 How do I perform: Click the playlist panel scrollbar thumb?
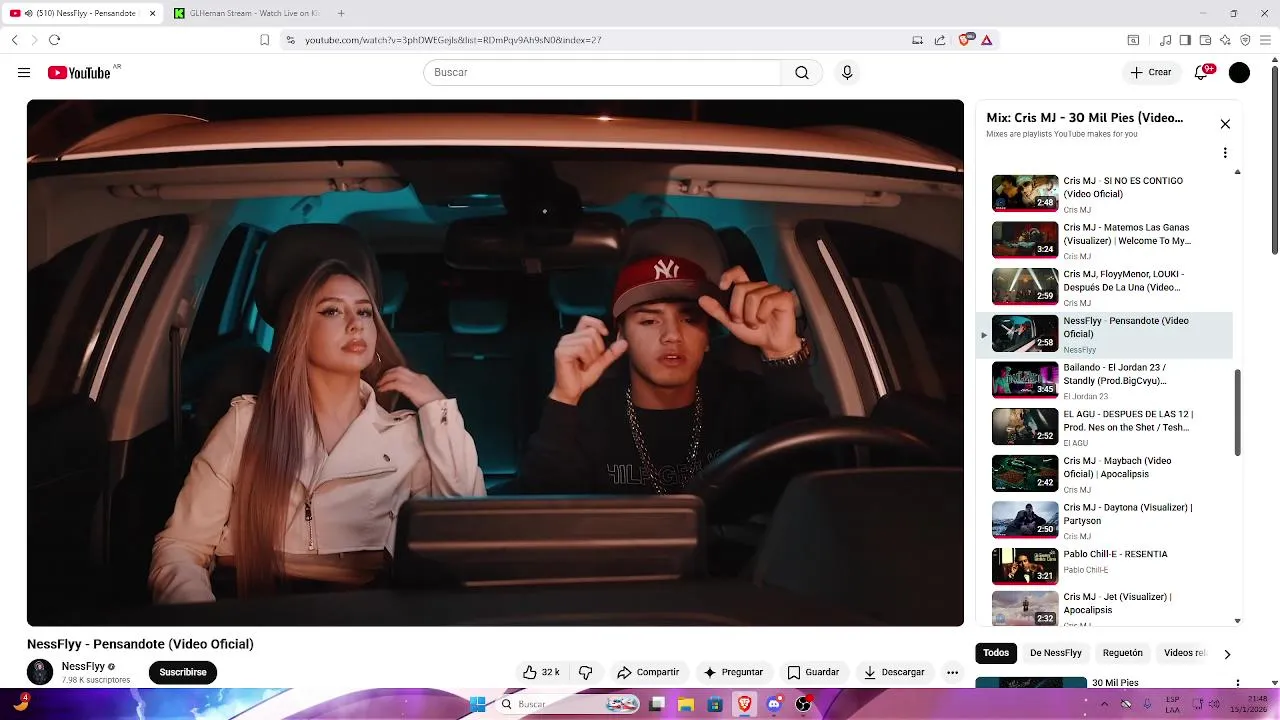[x=1237, y=413]
